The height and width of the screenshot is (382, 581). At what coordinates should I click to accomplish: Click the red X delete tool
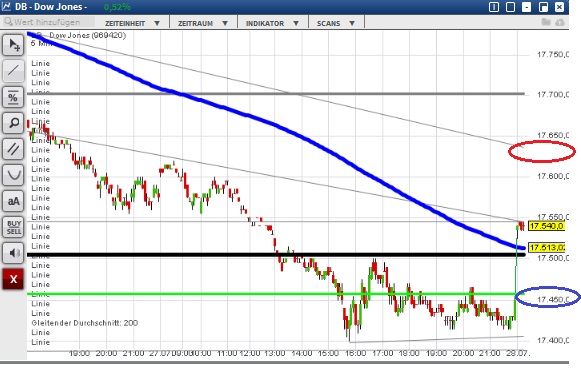click(13, 279)
